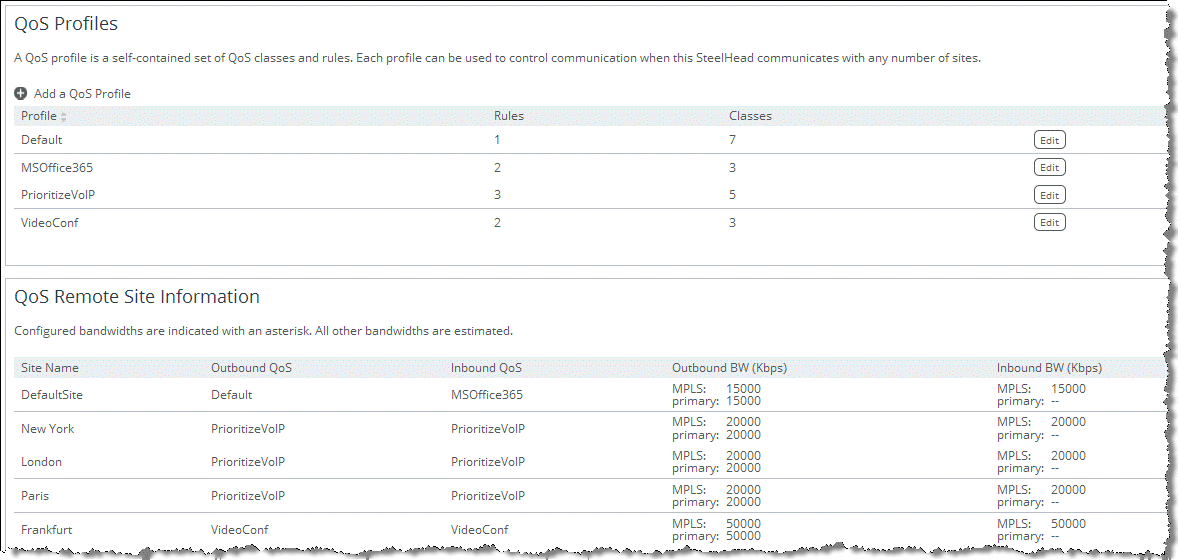Click the Classes column header
The height and width of the screenshot is (560, 1178).
pyautogui.click(x=750, y=116)
